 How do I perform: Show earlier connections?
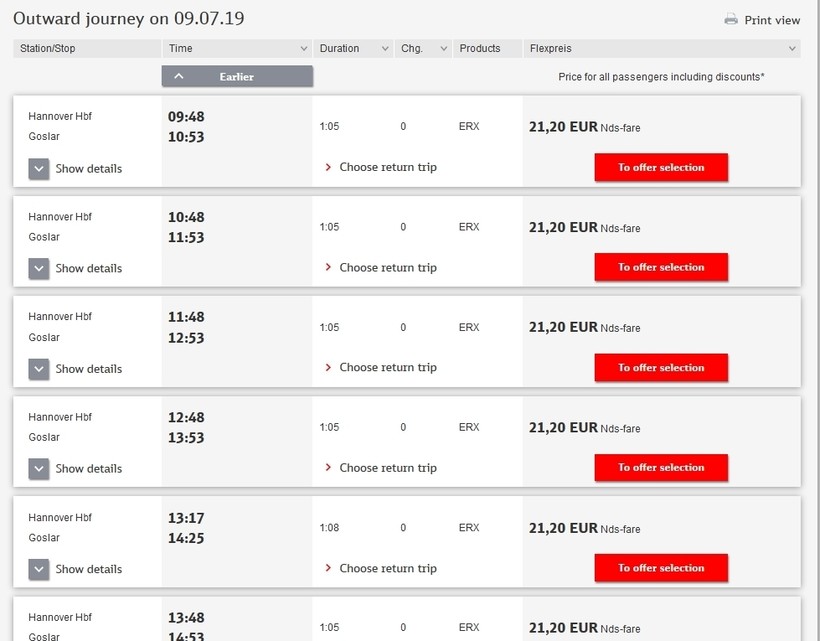(x=237, y=76)
